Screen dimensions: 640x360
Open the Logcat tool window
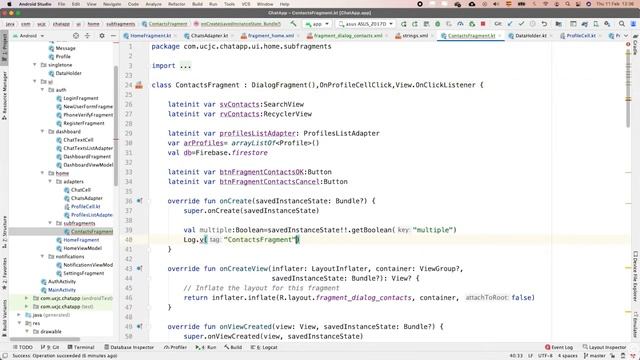coord(264,347)
